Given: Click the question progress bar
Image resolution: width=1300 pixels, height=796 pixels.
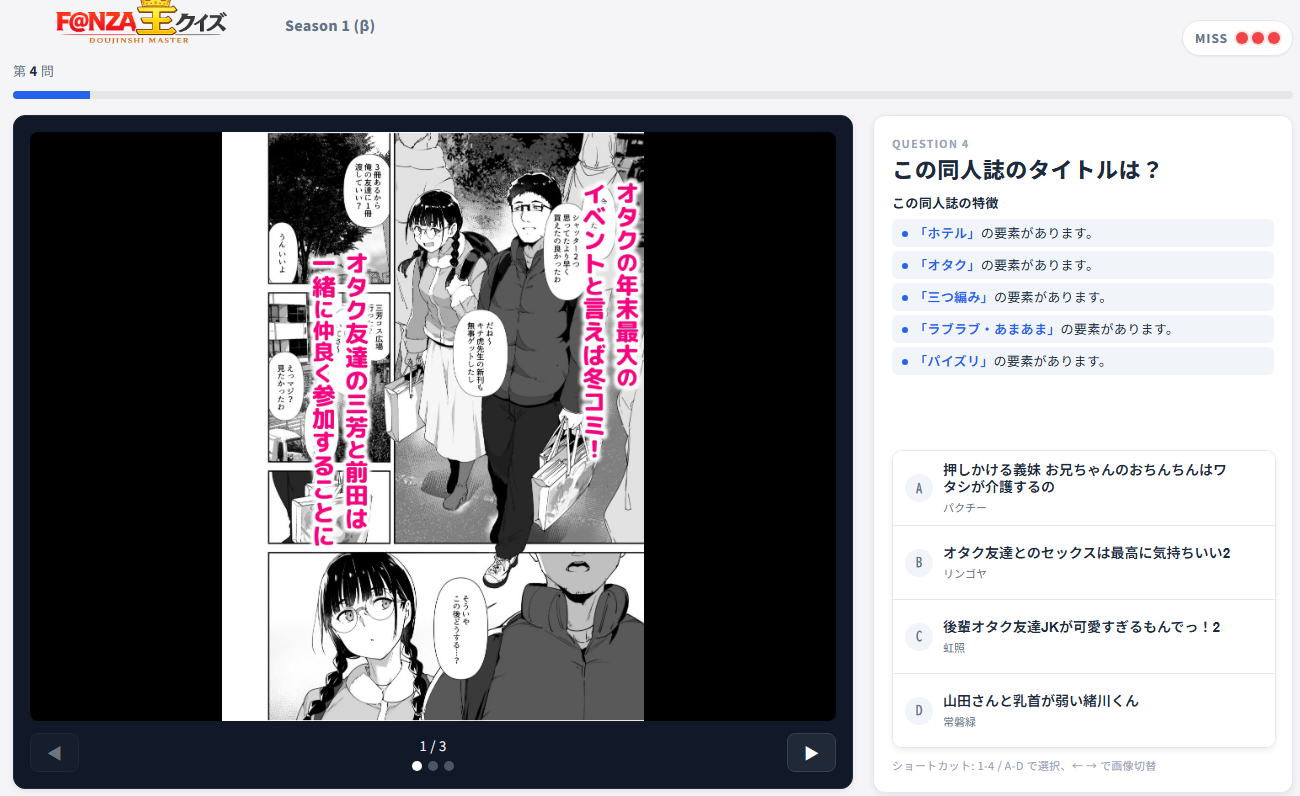Looking at the screenshot, I should coord(653,95).
